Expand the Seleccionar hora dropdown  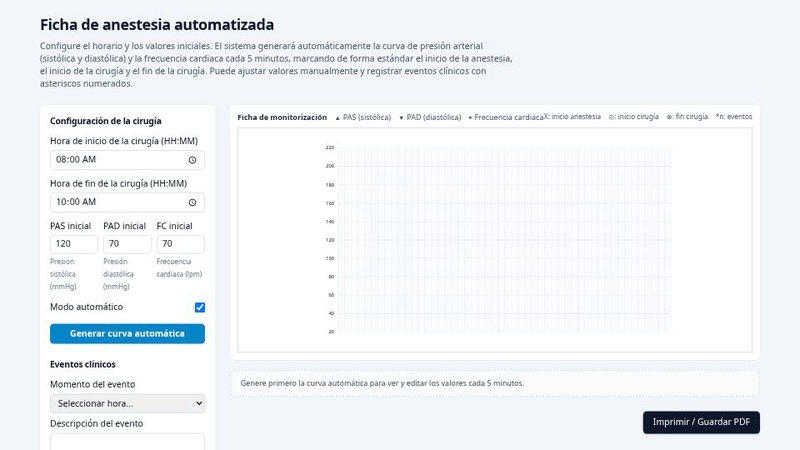point(128,403)
